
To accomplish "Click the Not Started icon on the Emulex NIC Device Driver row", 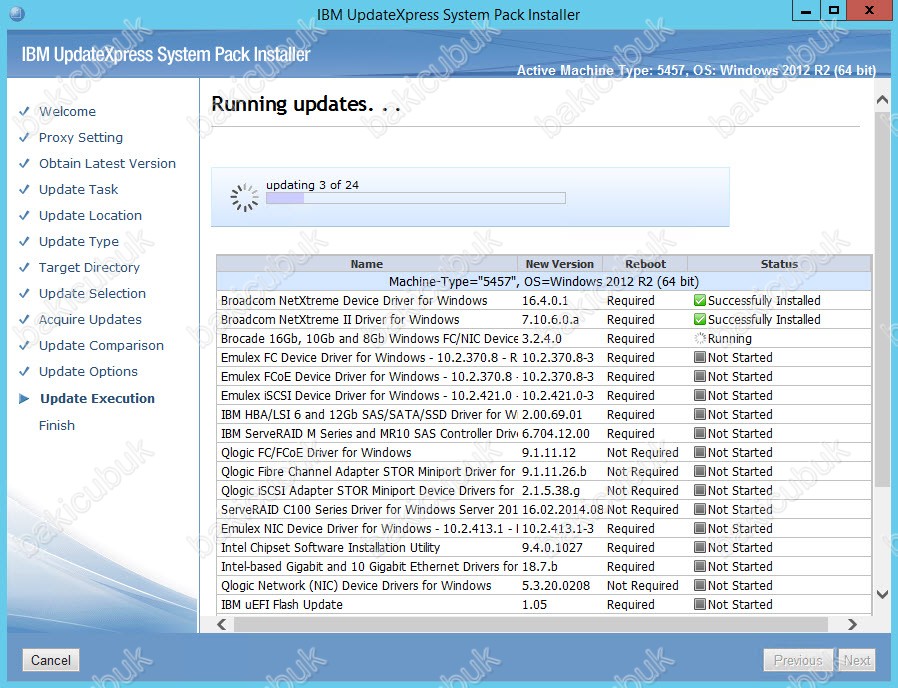I will [x=699, y=528].
